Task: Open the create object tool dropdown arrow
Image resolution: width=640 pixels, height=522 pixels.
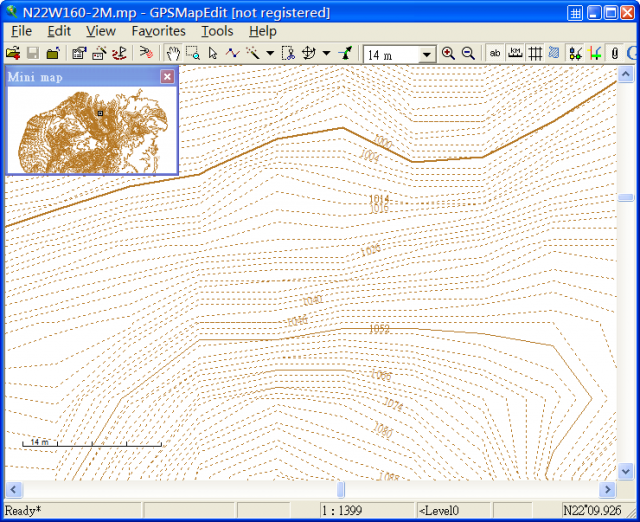Action: pyautogui.click(x=270, y=53)
